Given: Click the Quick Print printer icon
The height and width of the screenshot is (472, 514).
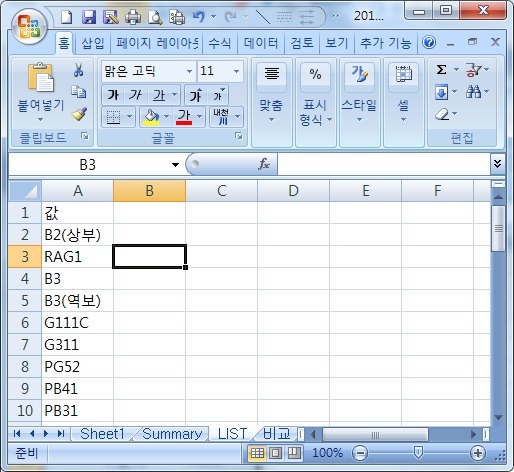Looking at the screenshot, I should [x=133, y=17].
